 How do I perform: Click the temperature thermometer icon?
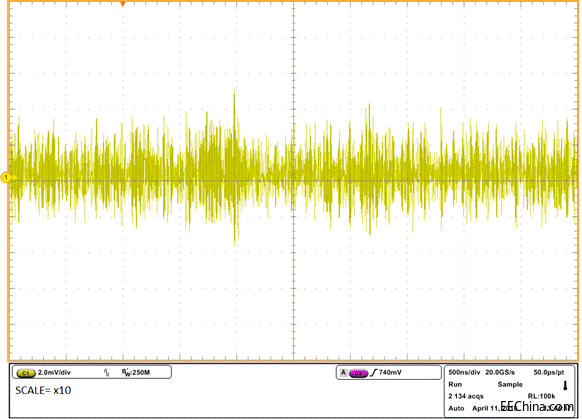click(x=565, y=386)
